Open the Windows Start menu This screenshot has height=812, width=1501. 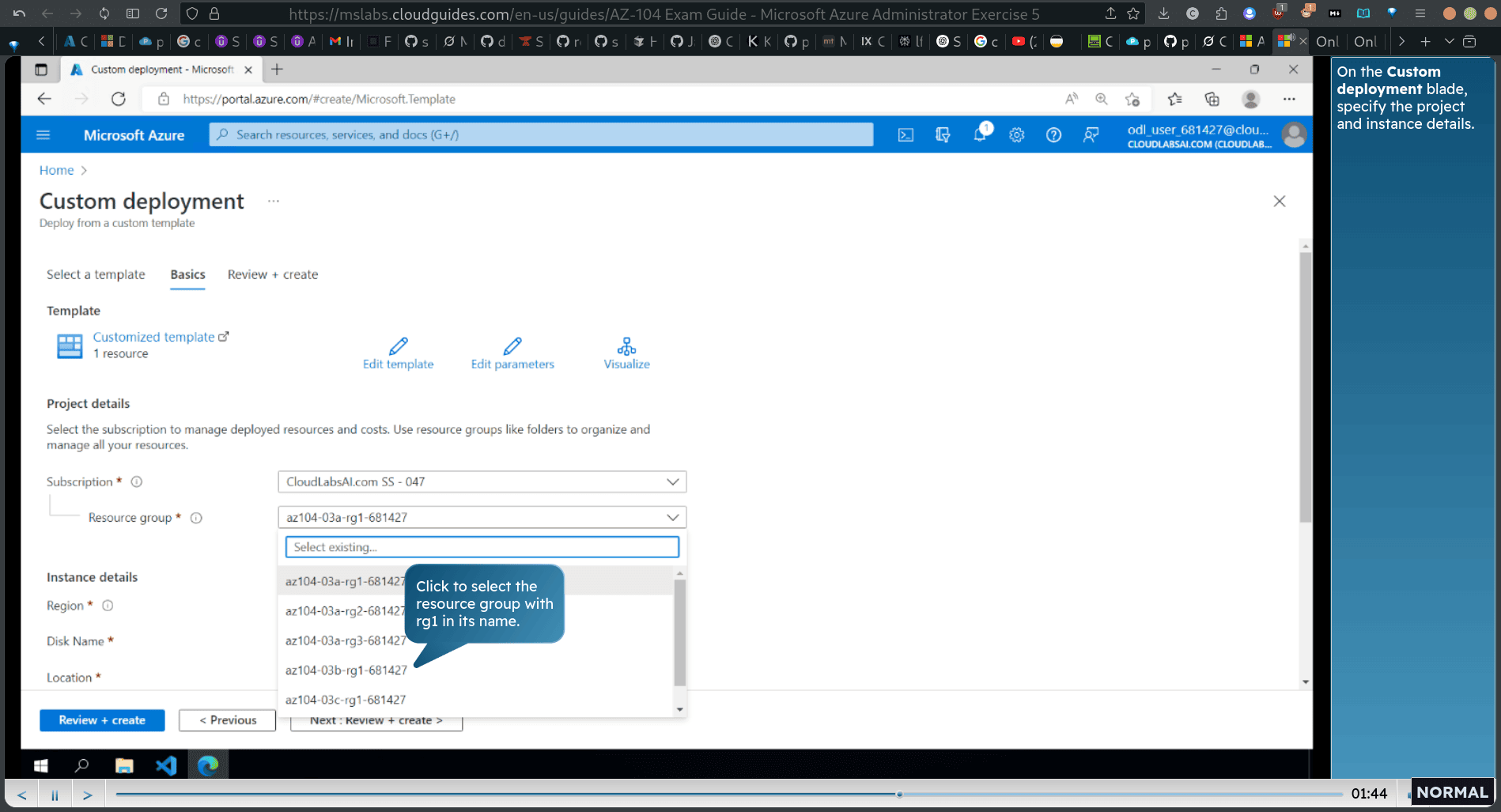click(41, 765)
